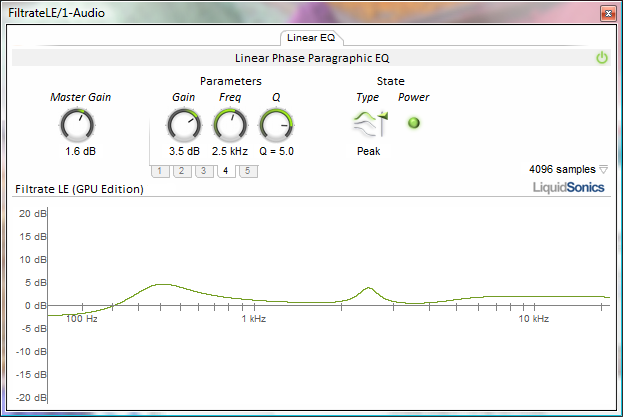623x417 pixels.
Task: Click the 2.5 kHz frequency value
Action: (230, 152)
